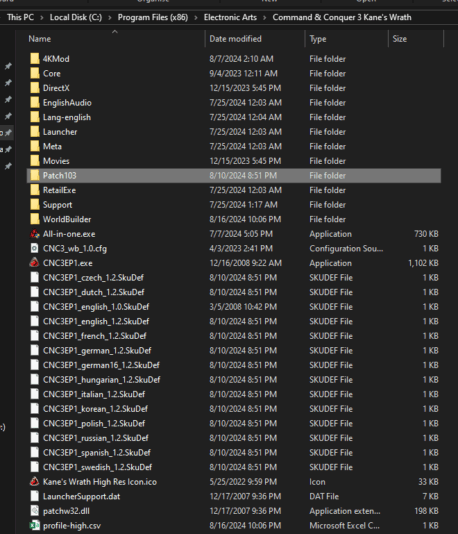The width and height of the screenshot is (458, 534).
Task: Select the CNC3EP1_english_1.2.SkuDef file name
Action: (x=96, y=321)
